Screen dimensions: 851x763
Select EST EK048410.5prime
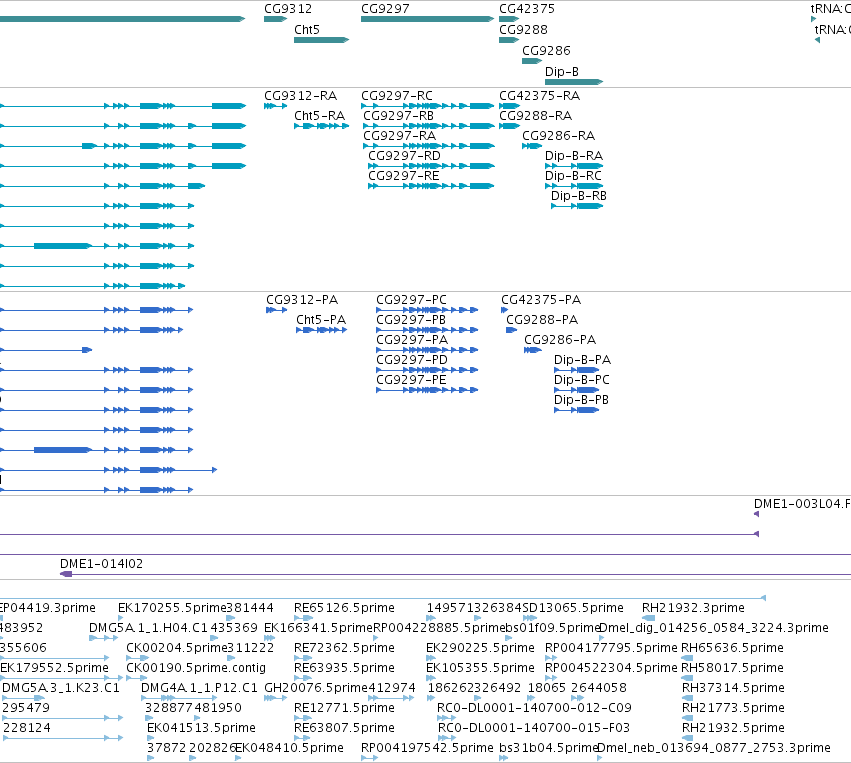click(238, 758)
